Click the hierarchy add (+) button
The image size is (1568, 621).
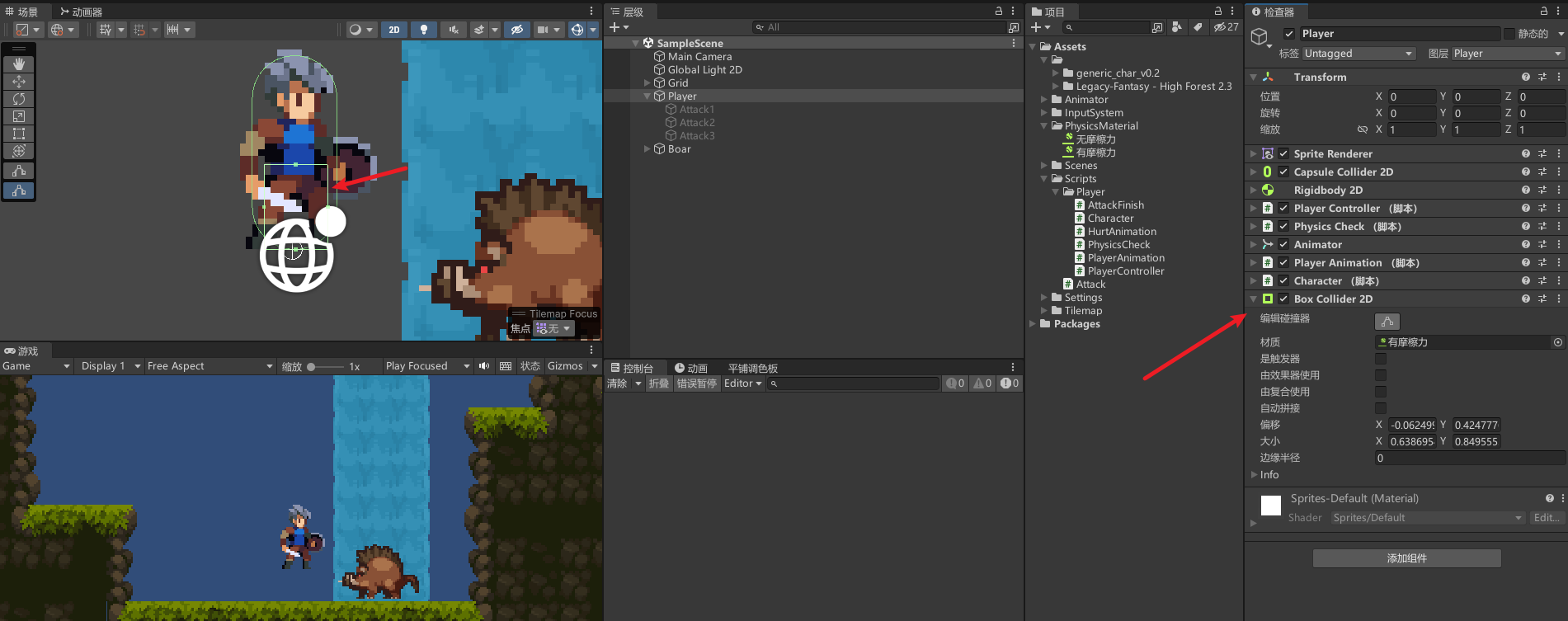614,27
